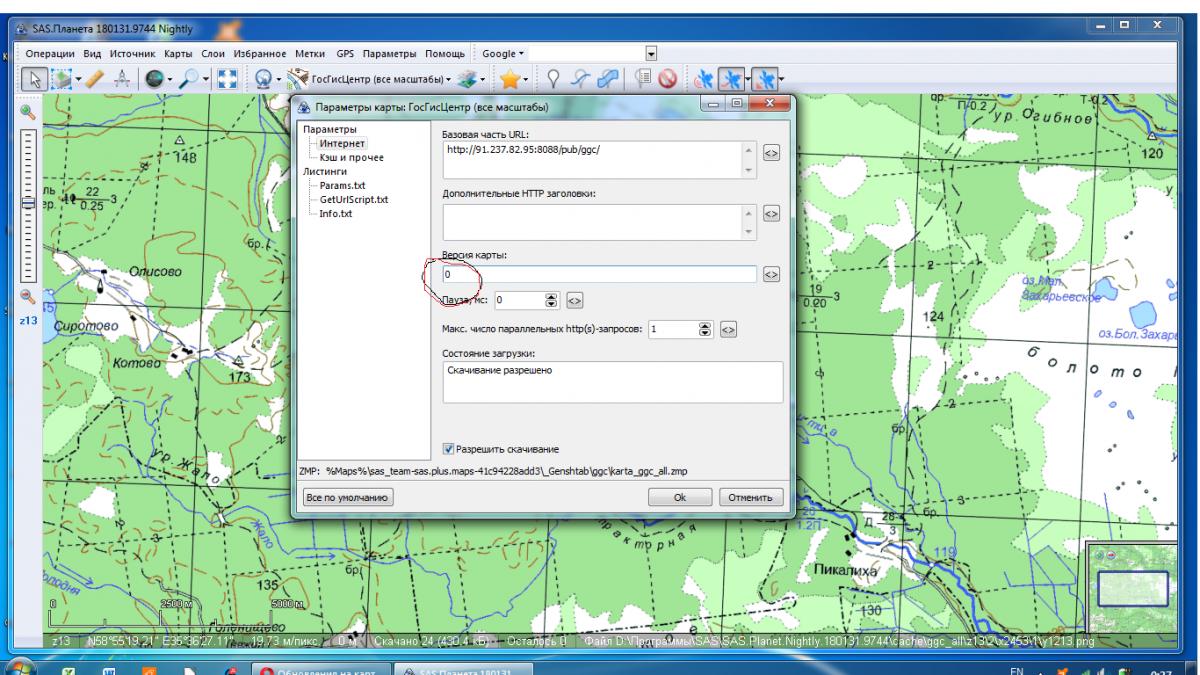Click the vertical zoom level slider

[x=28, y=203]
